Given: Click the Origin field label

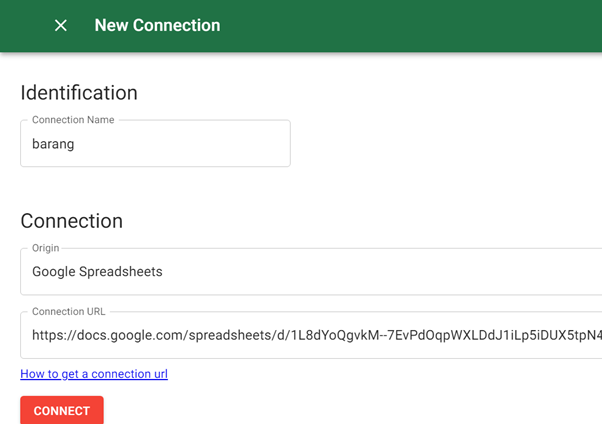Looking at the screenshot, I should coord(46,248).
